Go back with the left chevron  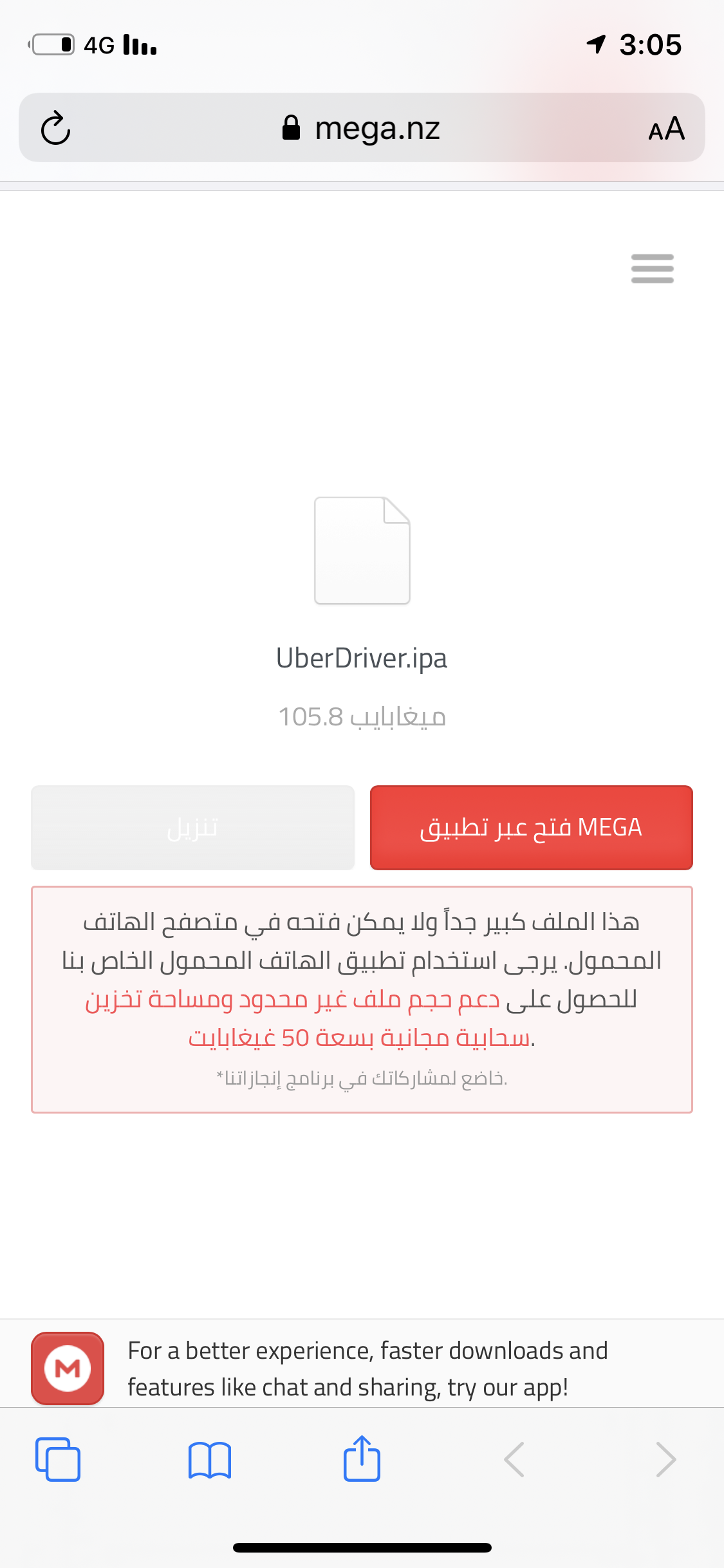tap(514, 1459)
